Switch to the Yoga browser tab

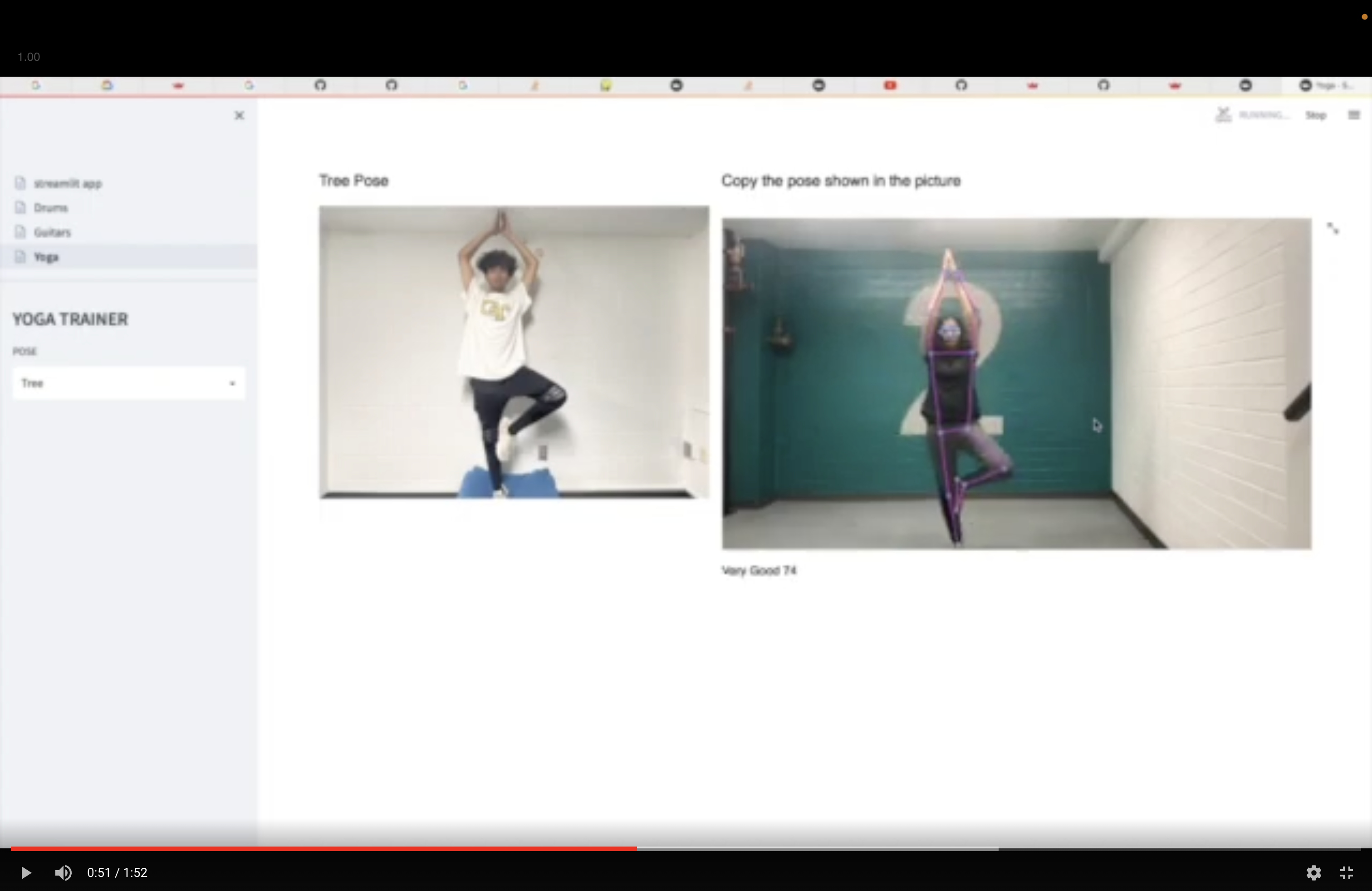click(x=1326, y=85)
